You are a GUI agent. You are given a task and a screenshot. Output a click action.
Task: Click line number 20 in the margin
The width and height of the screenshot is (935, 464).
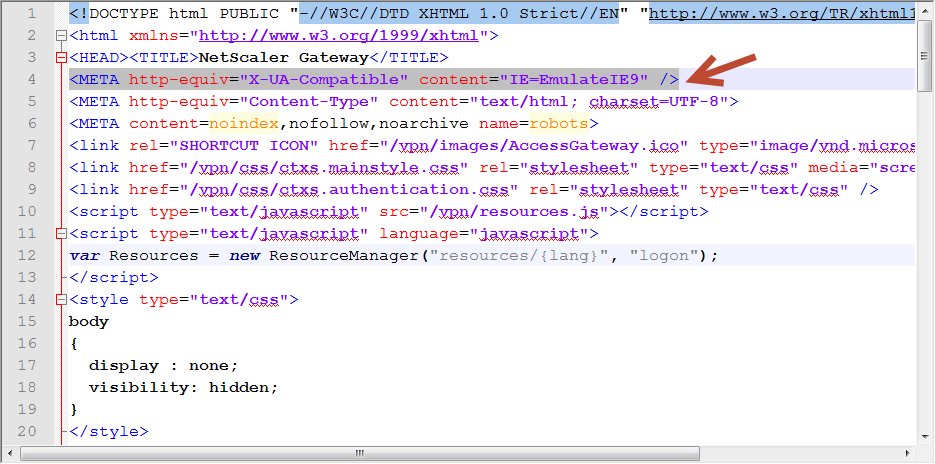[x=28, y=432]
